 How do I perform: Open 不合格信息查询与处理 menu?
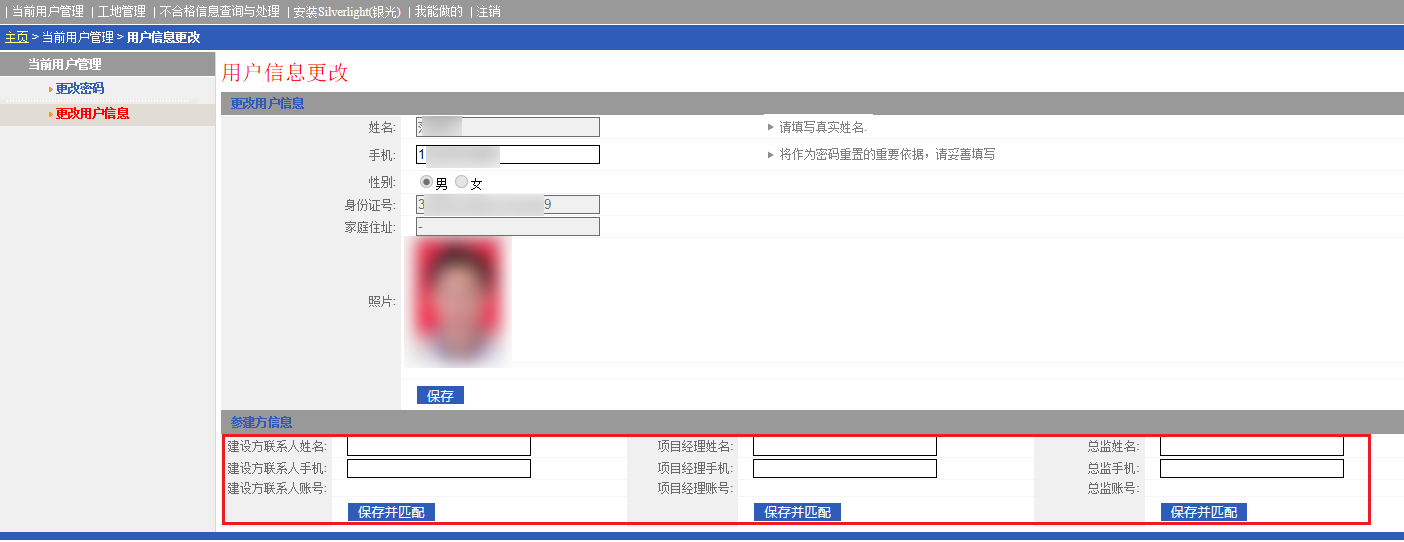220,12
